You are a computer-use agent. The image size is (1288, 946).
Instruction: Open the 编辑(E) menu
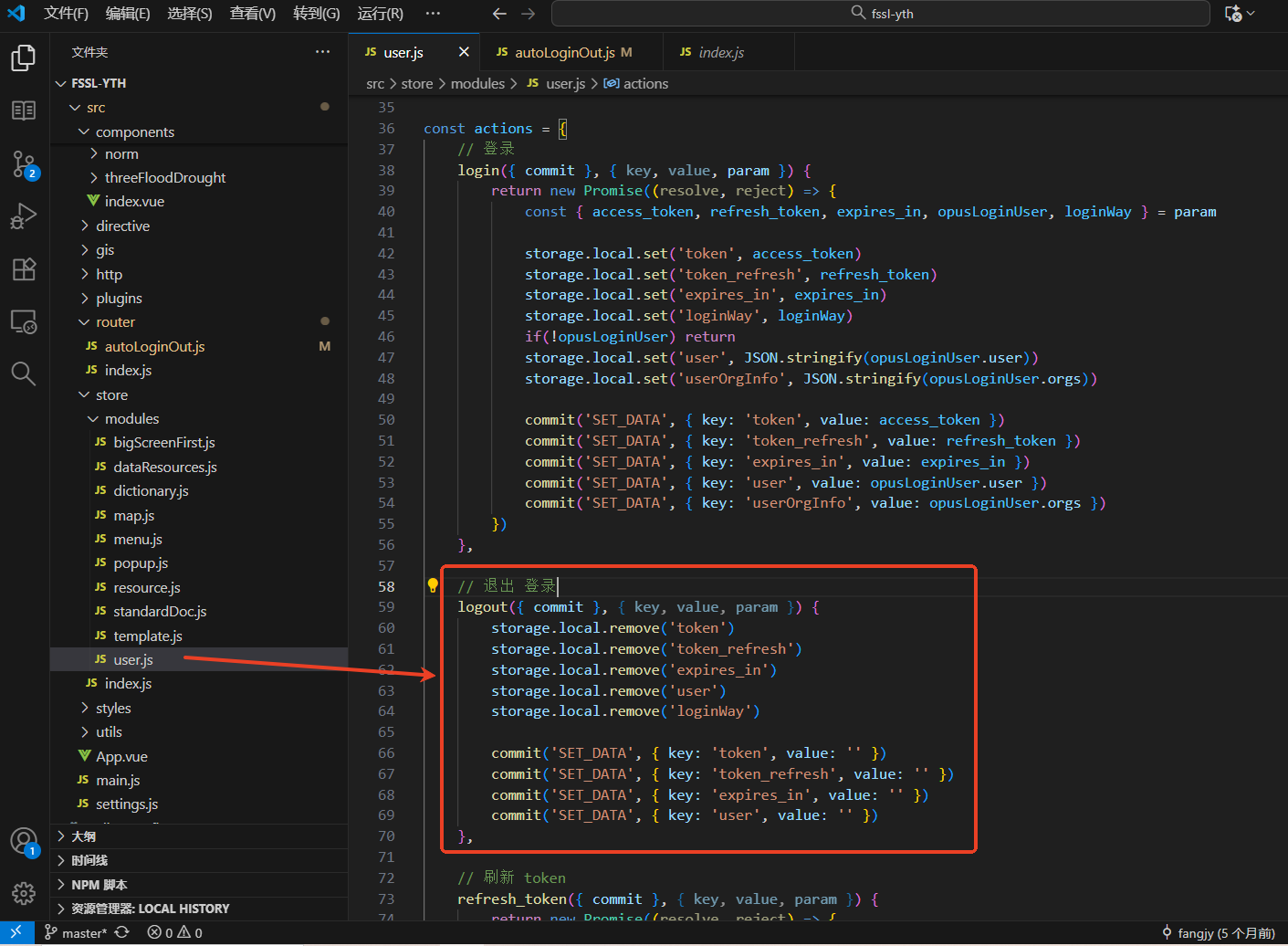(x=128, y=14)
